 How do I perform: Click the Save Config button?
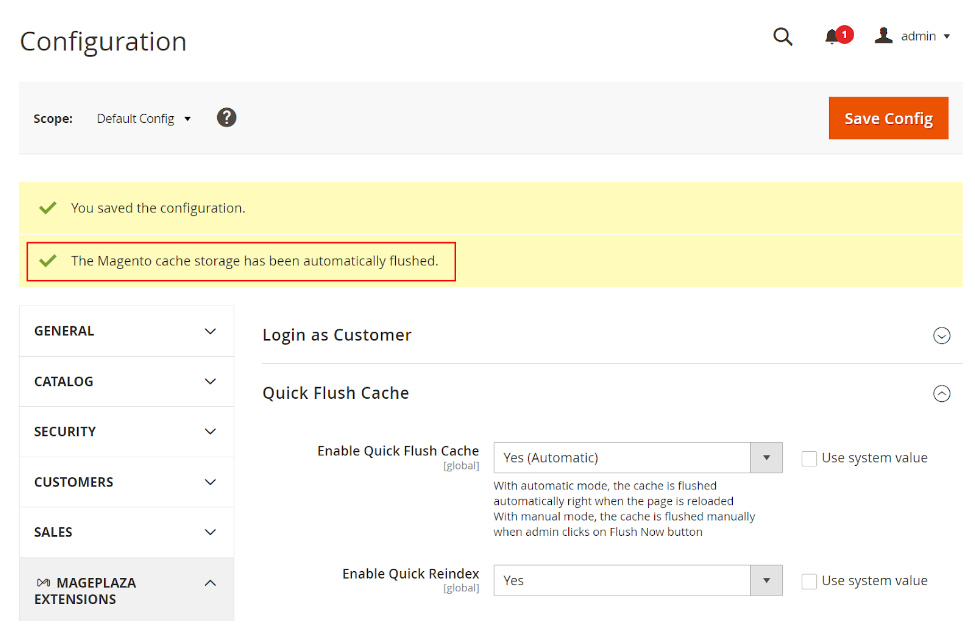(x=888, y=118)
